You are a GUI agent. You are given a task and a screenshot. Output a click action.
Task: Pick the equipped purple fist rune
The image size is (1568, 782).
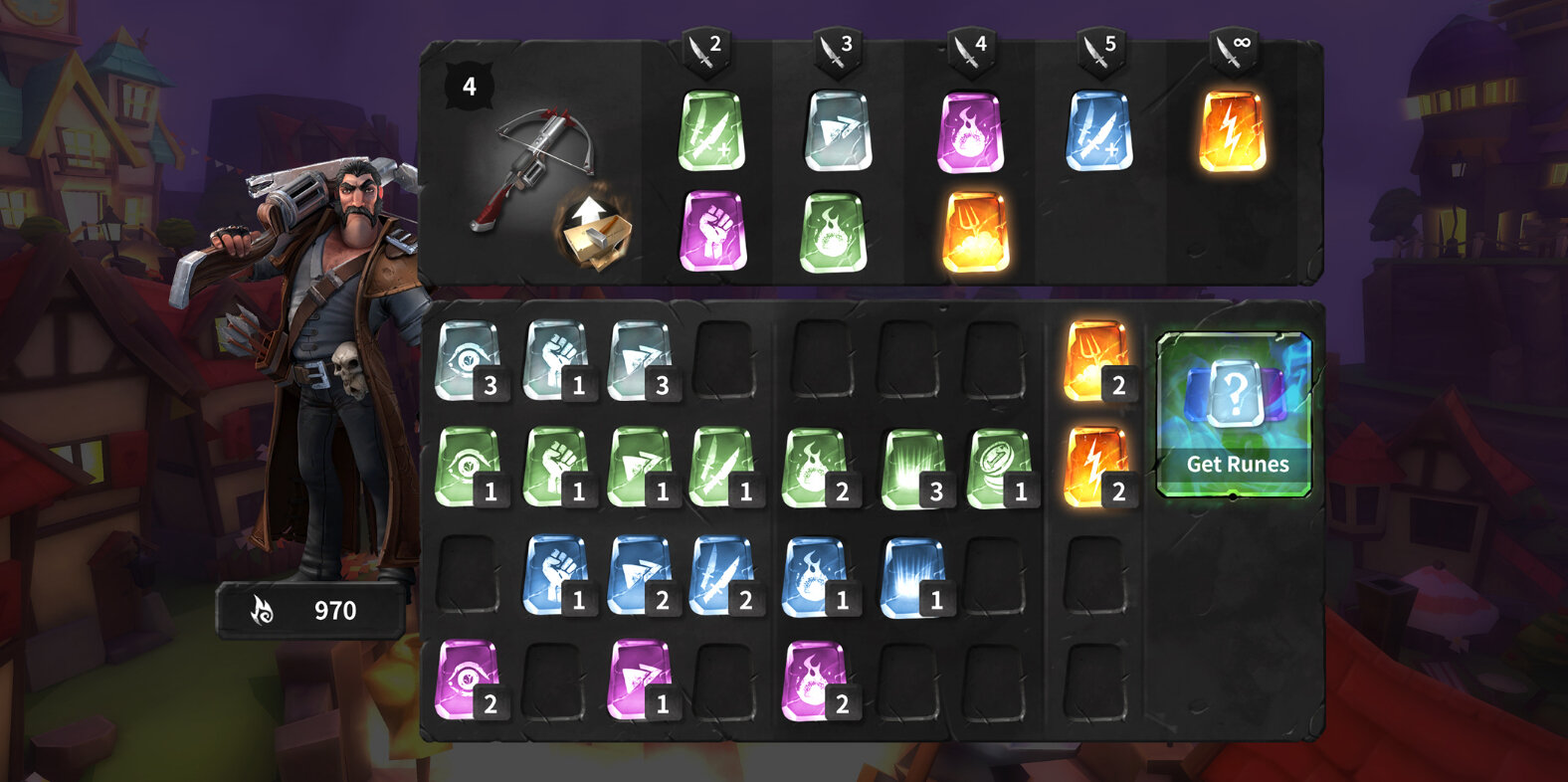(x=712, y=231)
